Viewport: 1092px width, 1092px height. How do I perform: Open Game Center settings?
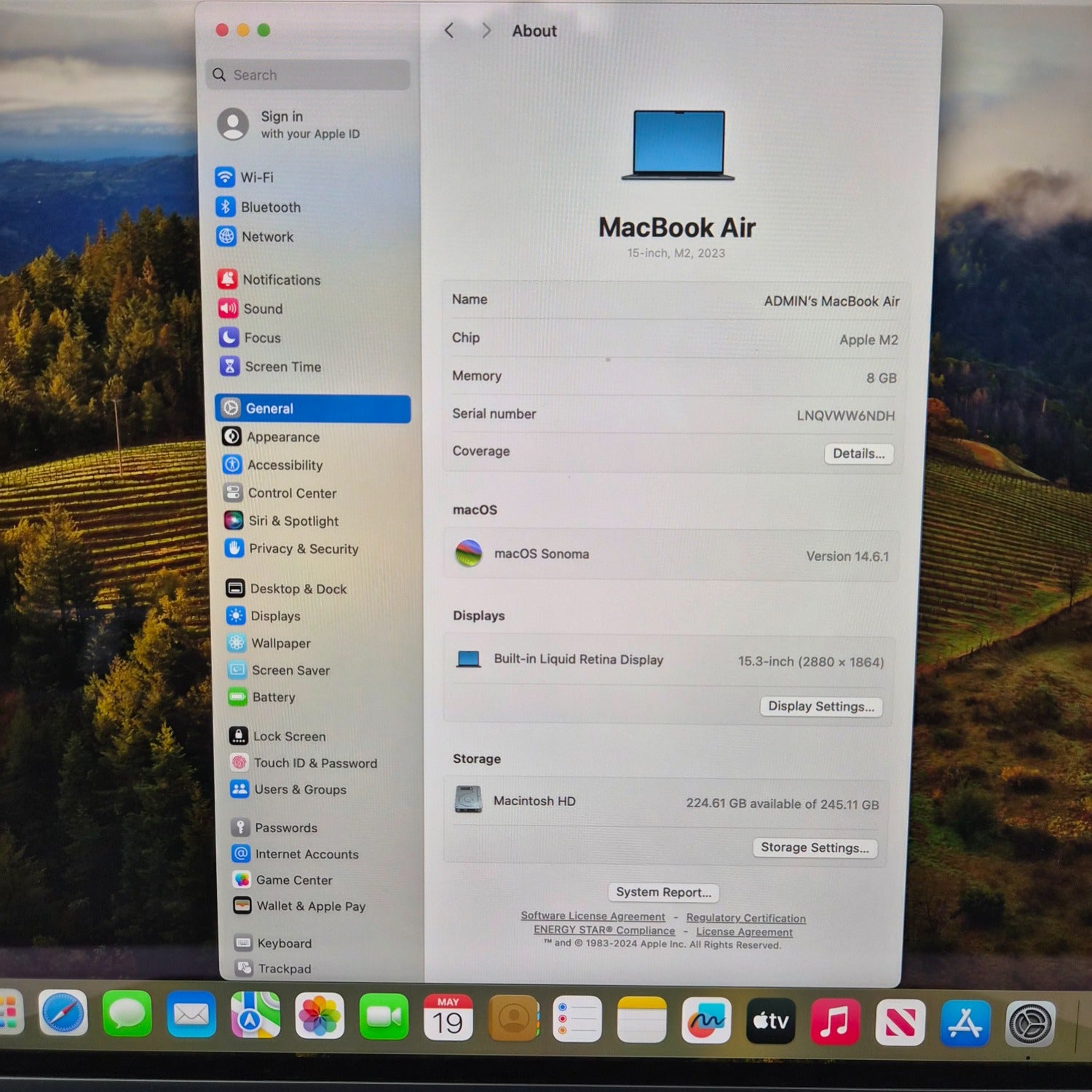click(x=282, y=880)
